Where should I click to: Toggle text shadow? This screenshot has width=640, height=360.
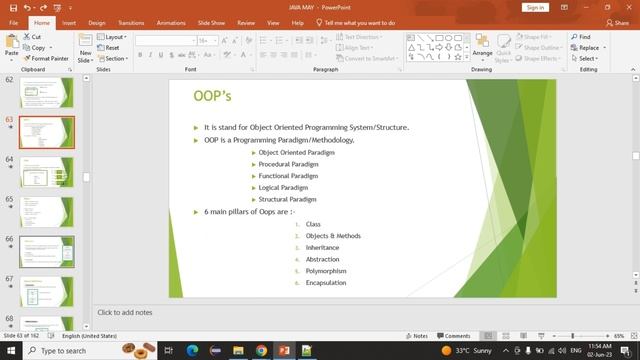click(x=171, y=55)
